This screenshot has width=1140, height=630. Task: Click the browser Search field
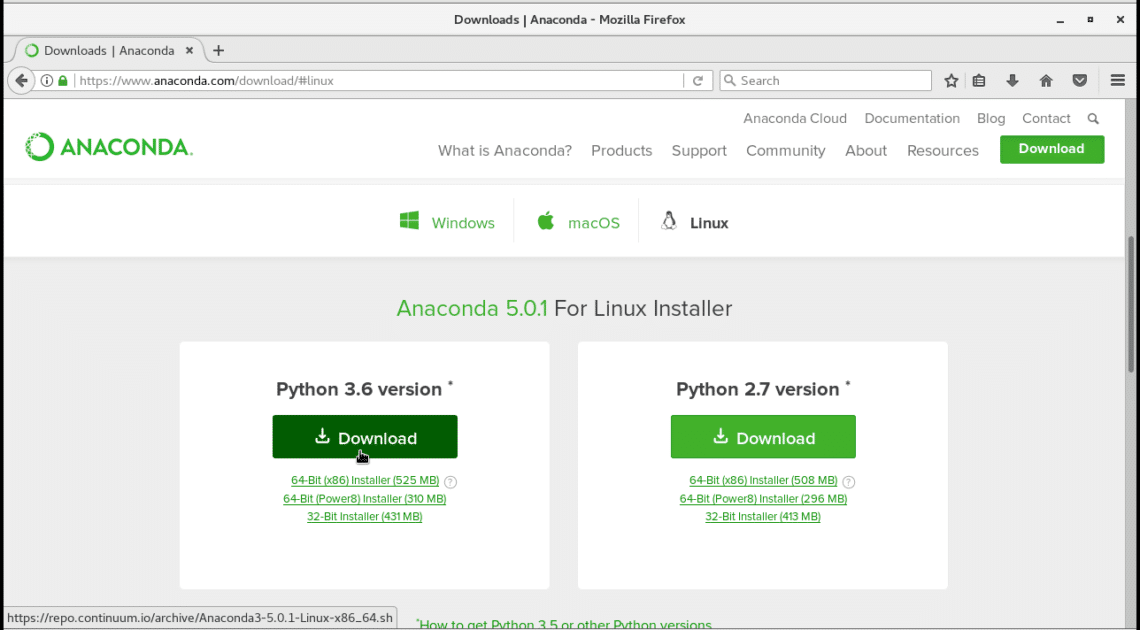tap(825, 81)
